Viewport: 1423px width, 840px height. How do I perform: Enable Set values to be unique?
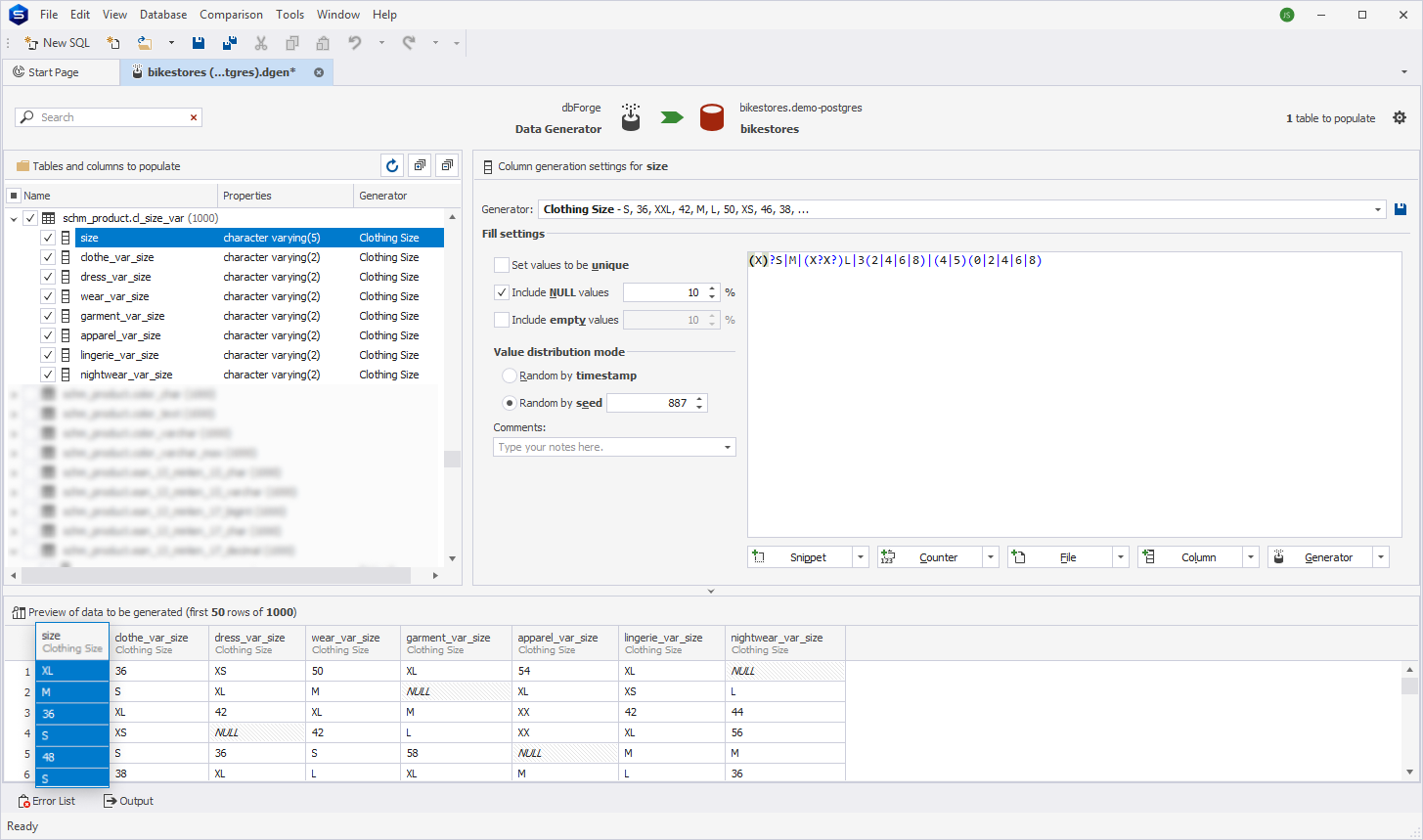pos(502,265)
